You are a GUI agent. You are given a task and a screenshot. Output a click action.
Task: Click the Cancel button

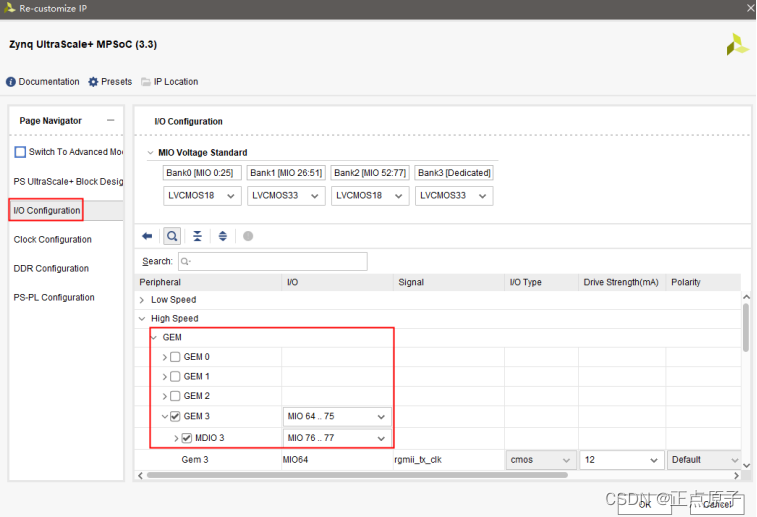tap(717, 504)
